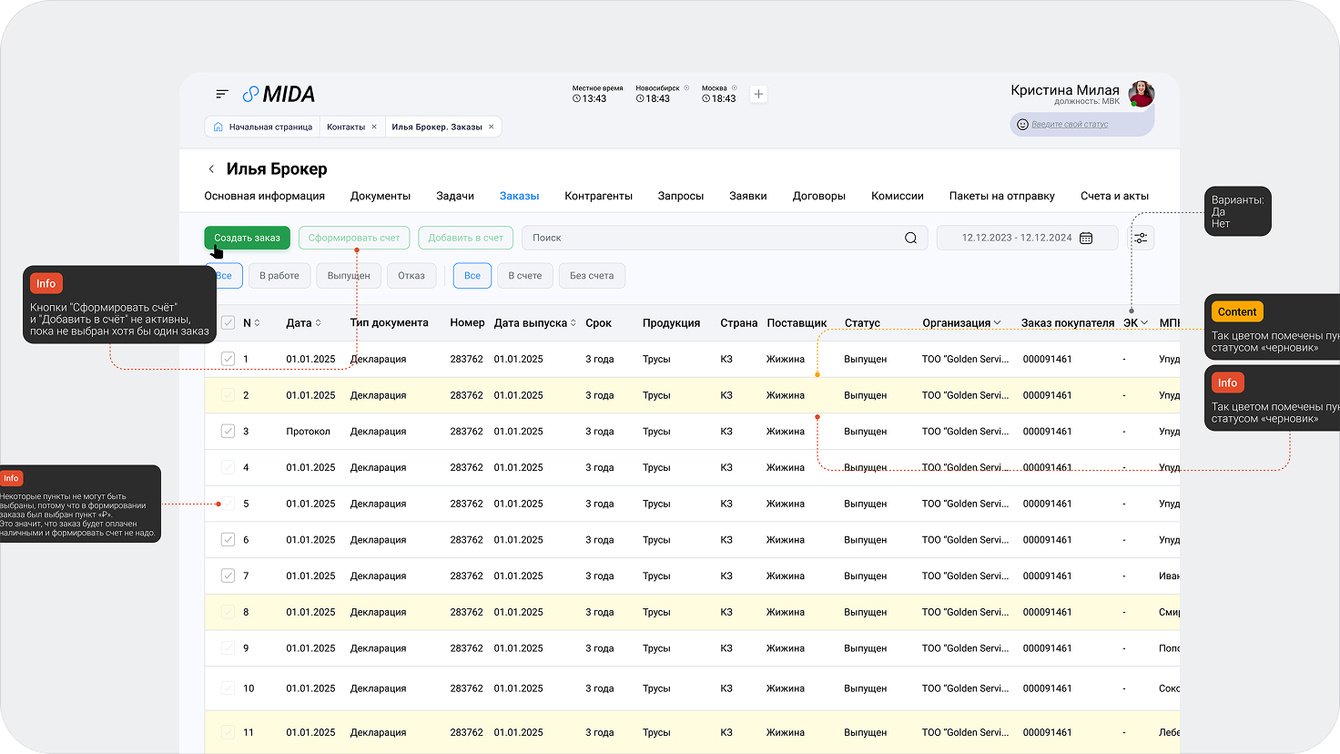Click the smiley icon in the status field
1340x754 pixels.
[1022, 125]
